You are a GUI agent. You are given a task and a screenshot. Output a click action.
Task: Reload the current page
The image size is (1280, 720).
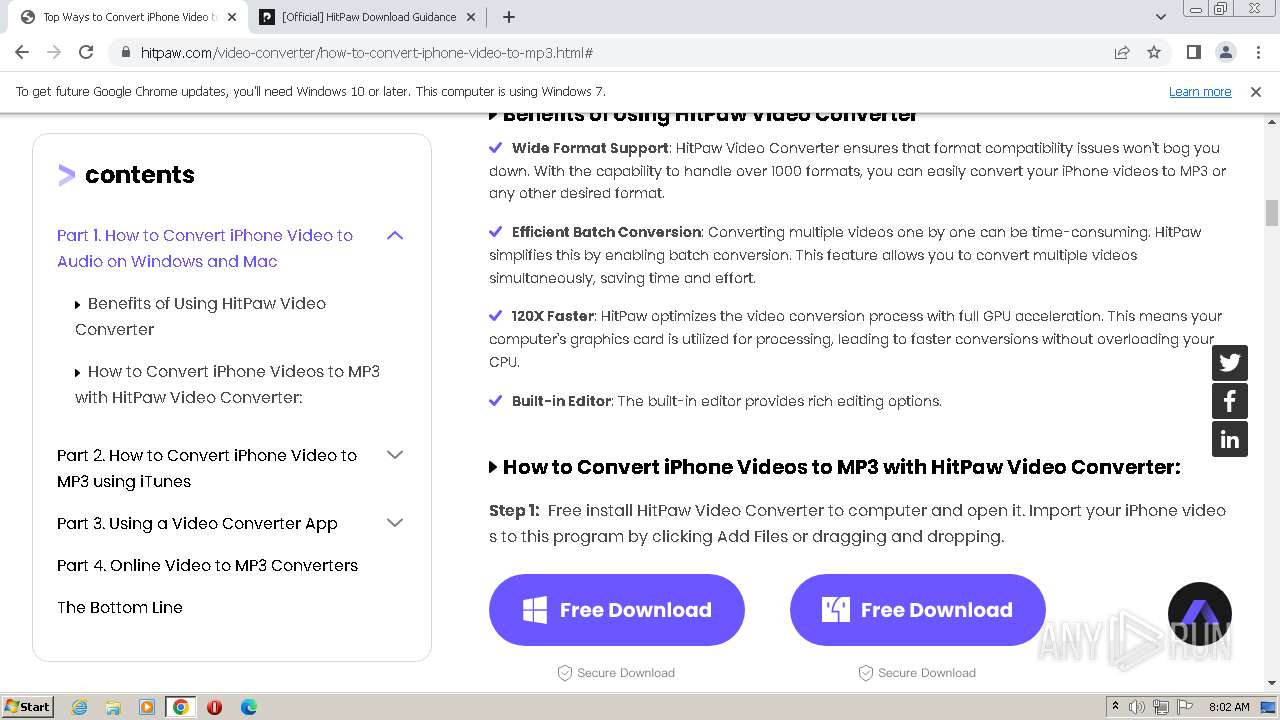pyautogui.click(x=86, y=52)
